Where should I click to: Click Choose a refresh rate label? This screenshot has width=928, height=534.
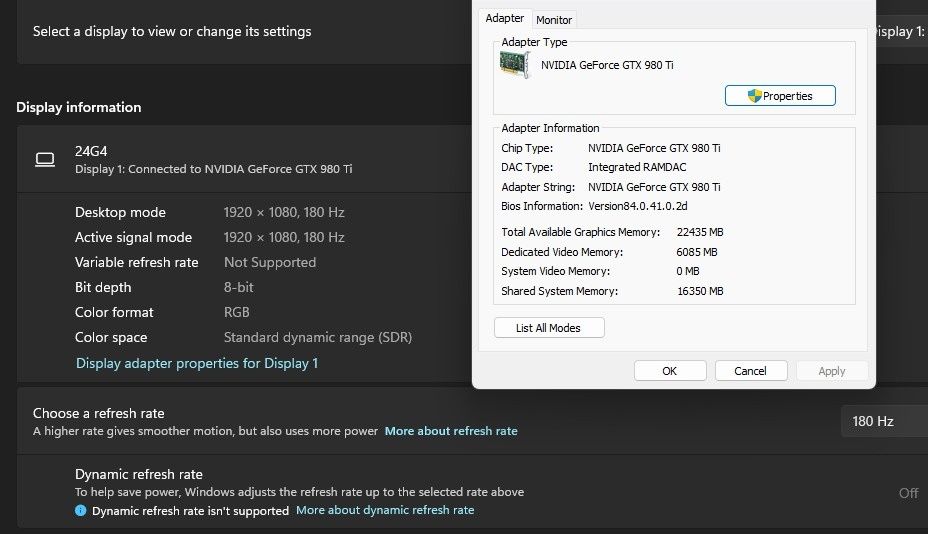[x=99, y=413]
